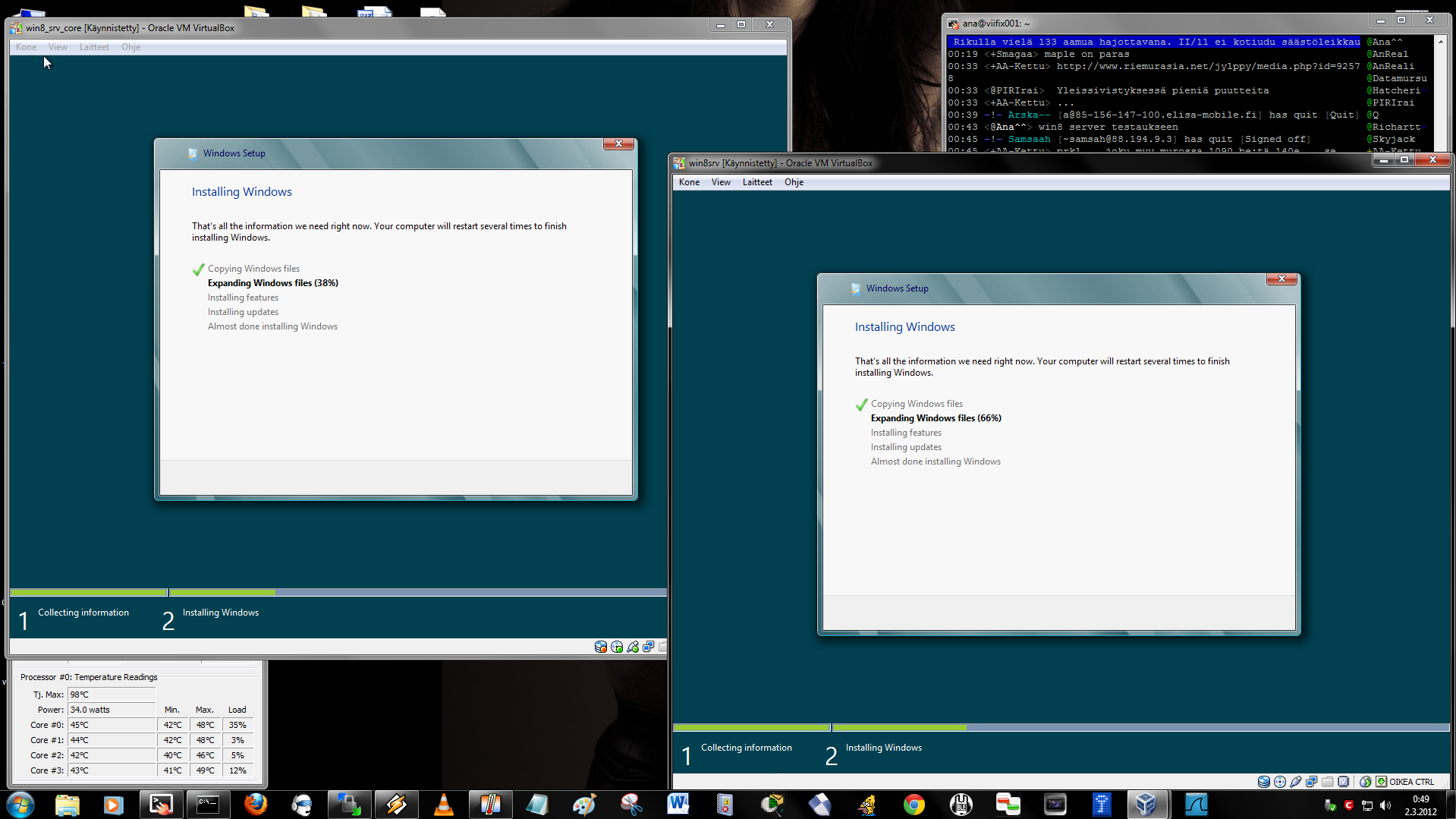This screenshot has width=1456, height=819.
Task: Click the Windows Start button
Action: tap(20, 804)
